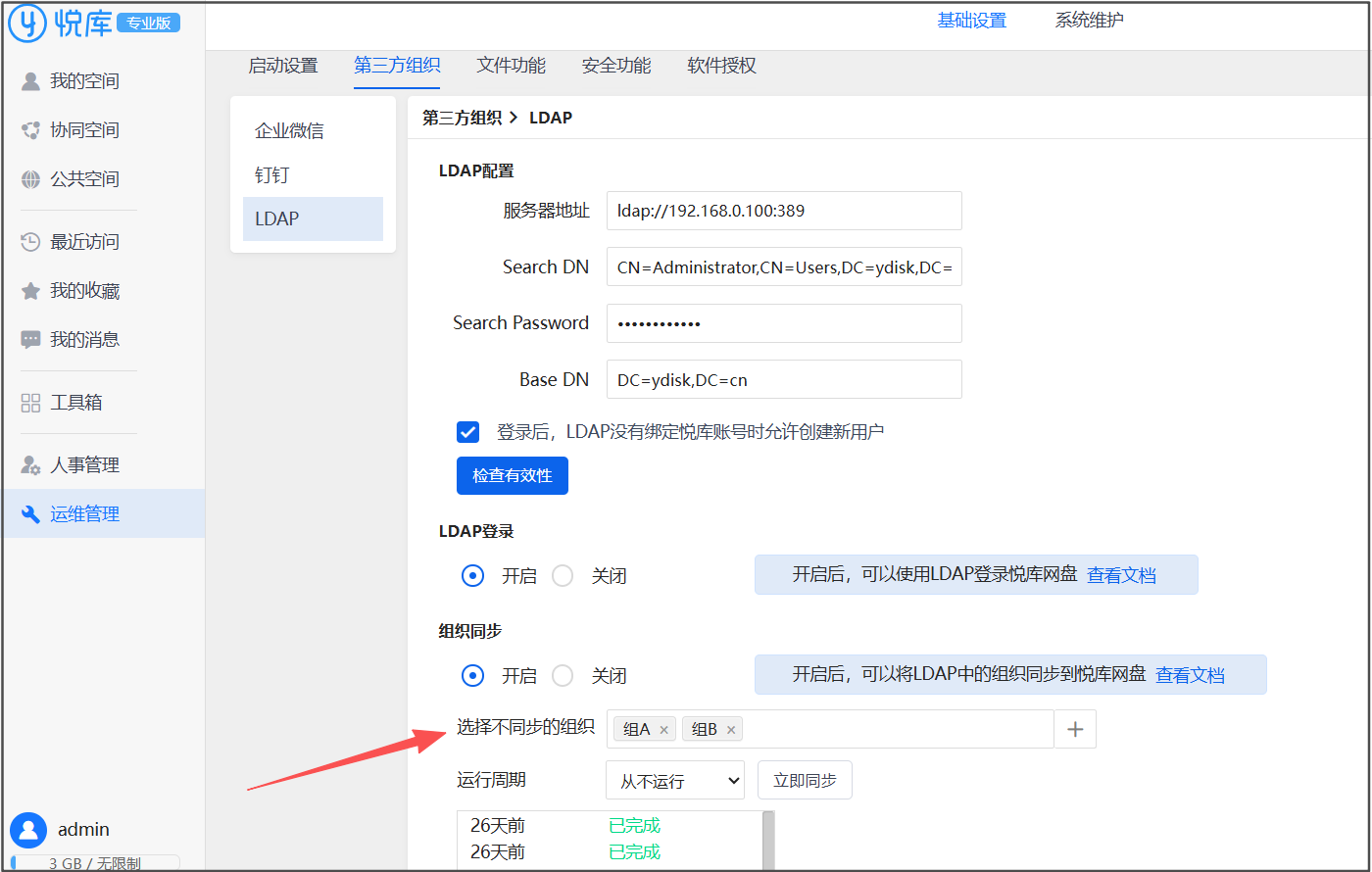Click the 协同空间 label text
Screen dimensions: 1372x872
click(x=85, y=130)
